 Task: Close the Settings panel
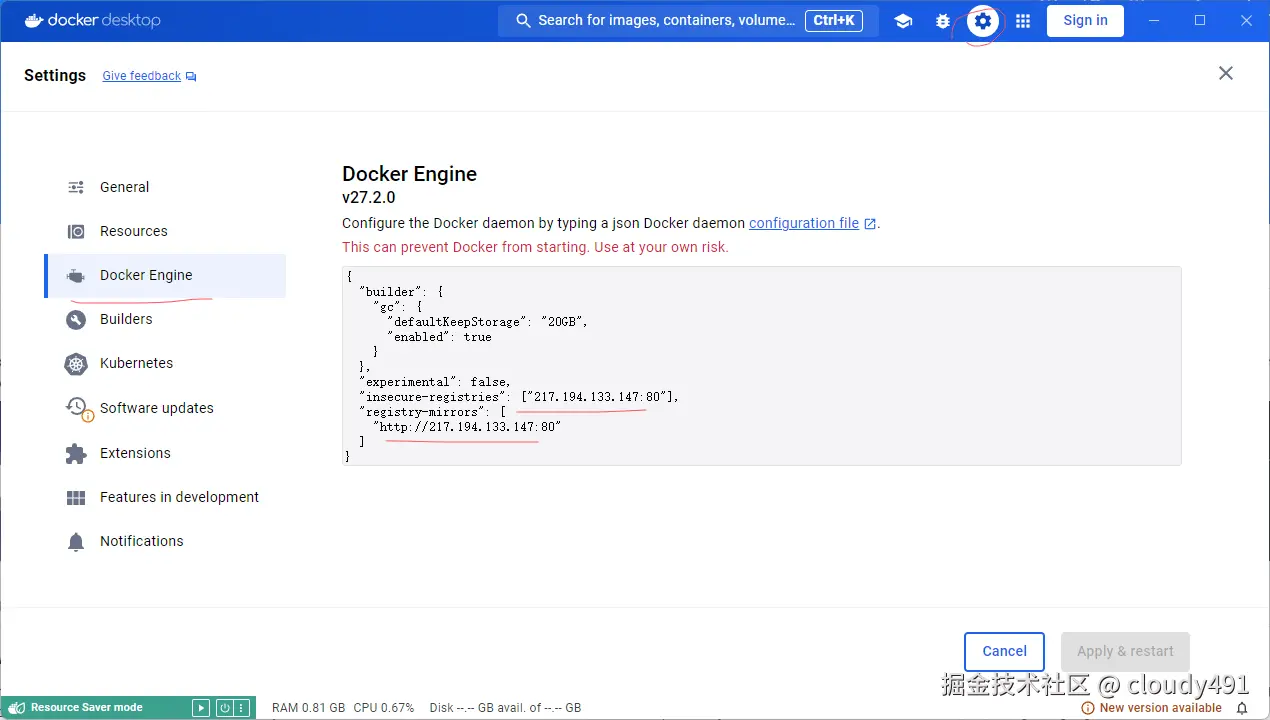pos(1226,73)
